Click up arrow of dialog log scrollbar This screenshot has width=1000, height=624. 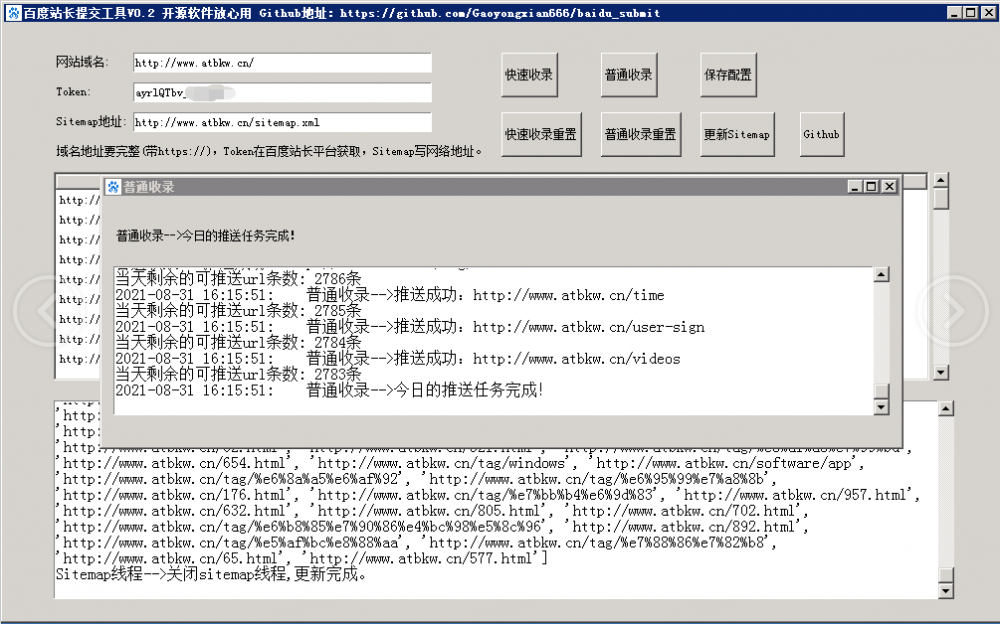pos(881,275)
